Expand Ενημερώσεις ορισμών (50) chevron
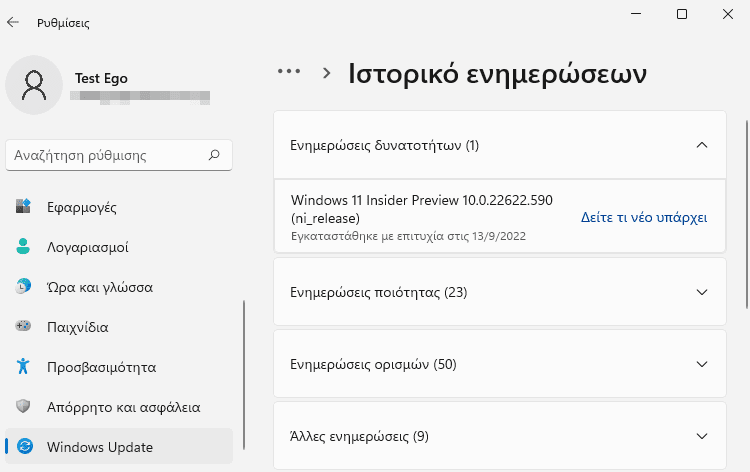 702,364
